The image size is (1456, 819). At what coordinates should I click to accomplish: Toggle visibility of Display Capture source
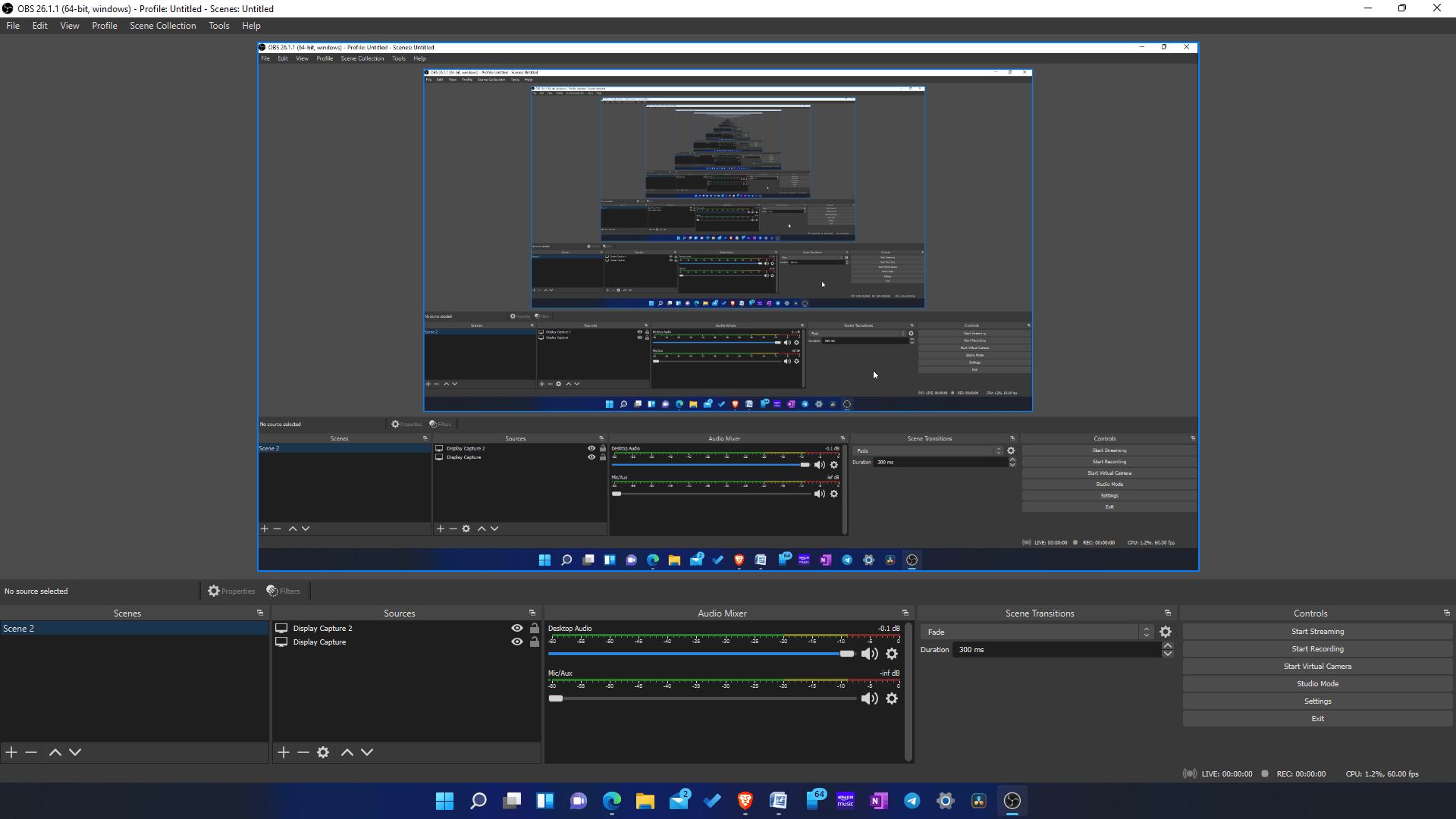click(x=518, y=642)
